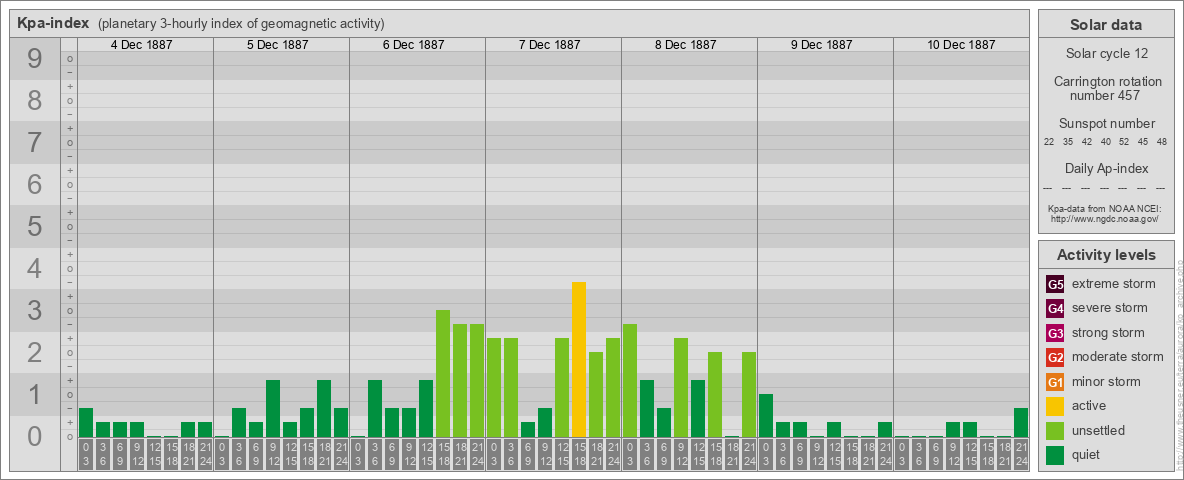The height and width of the screenshot is (480, 1184).
Task: Select the 7 Dec 1887 date header
Action: (x=549, y=45)
